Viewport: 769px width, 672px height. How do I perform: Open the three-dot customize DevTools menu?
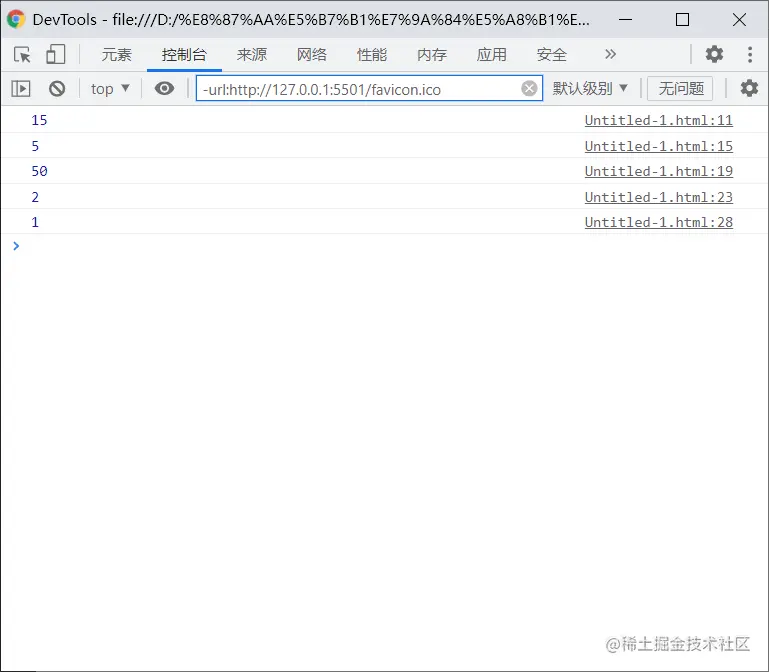pyautogui.click(x=750, y=54)
